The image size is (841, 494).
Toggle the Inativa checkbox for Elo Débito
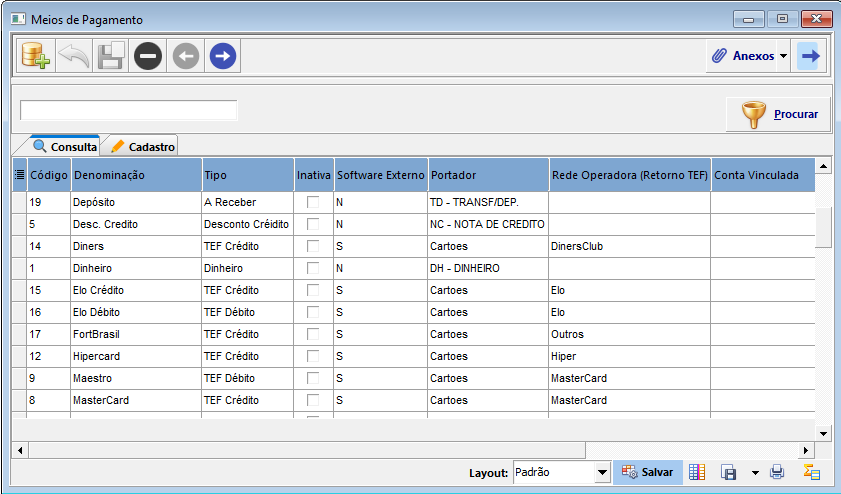pyautogui.click(x=313, y=312)
